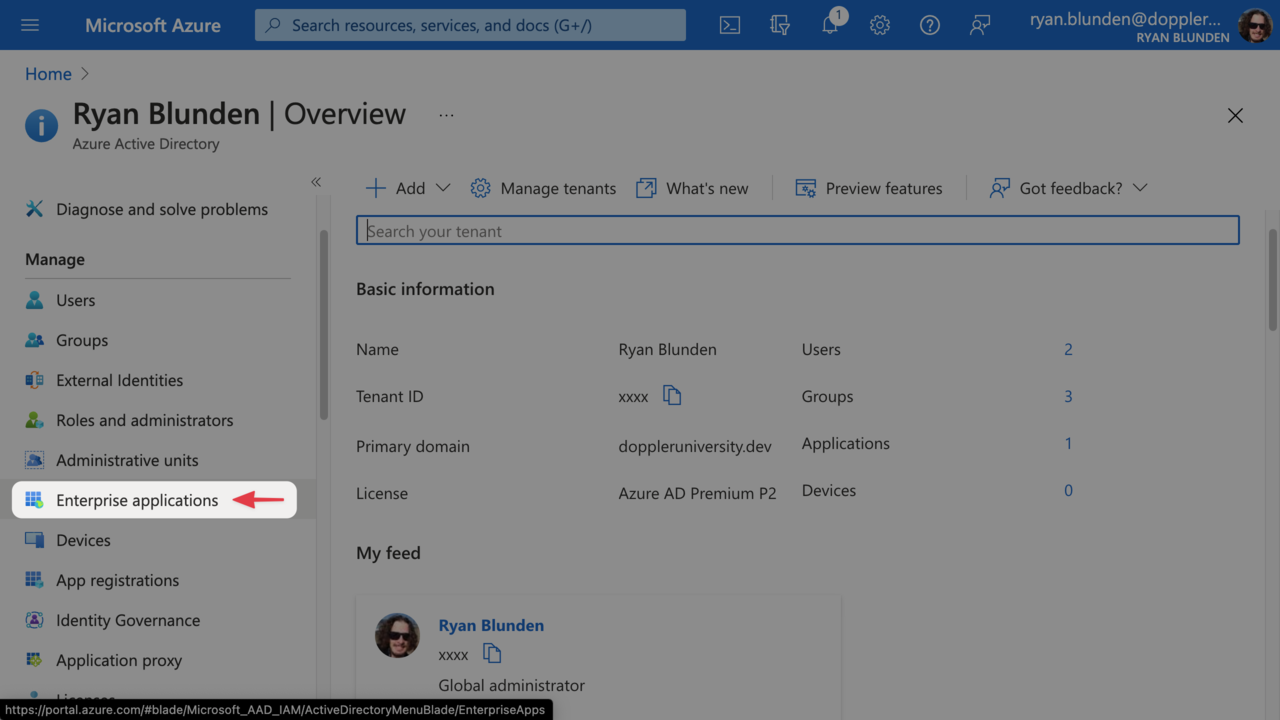Open the notifications bell

[x=832, y=23]
